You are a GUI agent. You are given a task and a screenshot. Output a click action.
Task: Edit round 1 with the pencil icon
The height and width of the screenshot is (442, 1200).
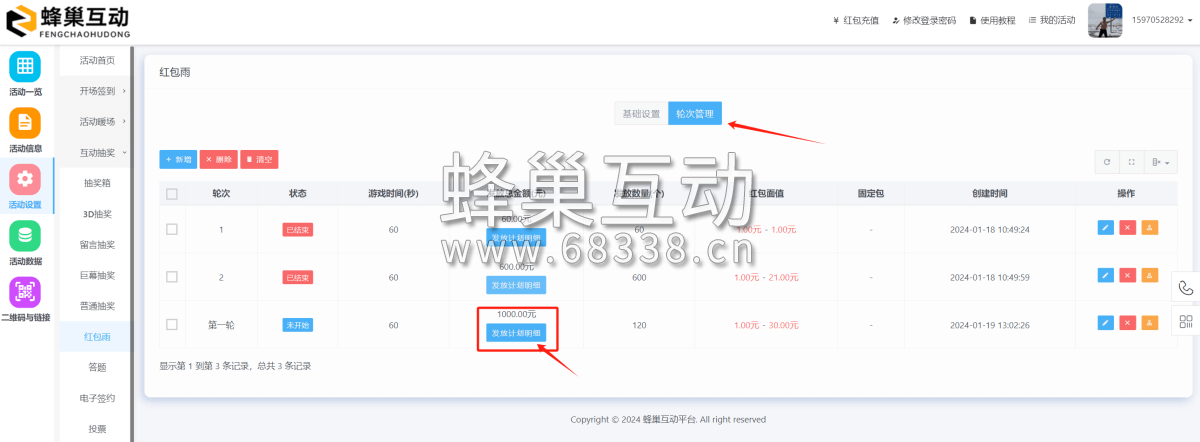point(1105,228)
